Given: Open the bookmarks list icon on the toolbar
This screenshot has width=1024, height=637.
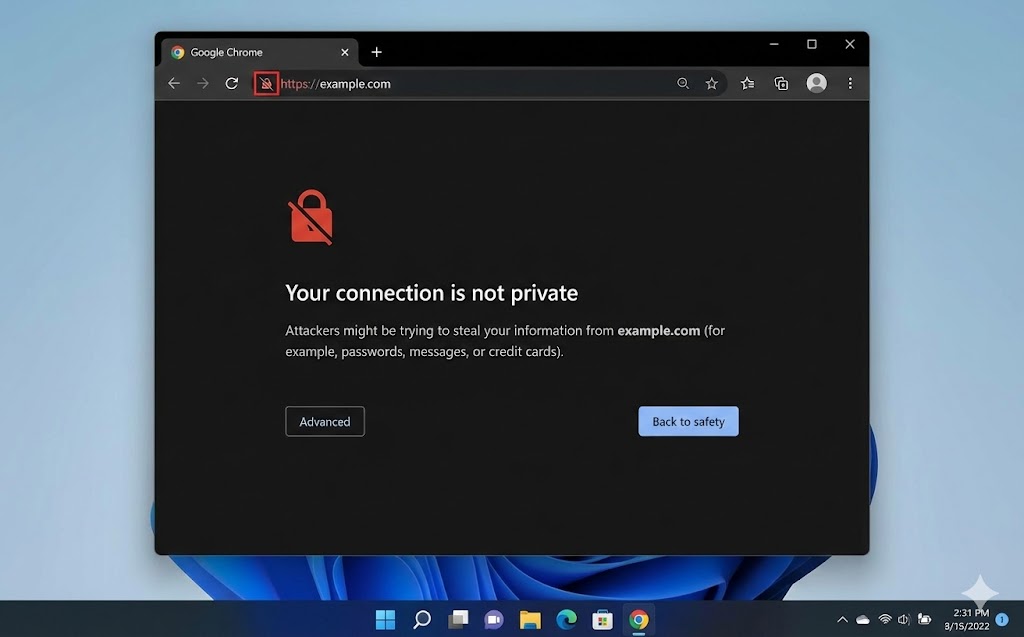Looking at the screenshot, I should pyautogui.click(x=747, y=84).
